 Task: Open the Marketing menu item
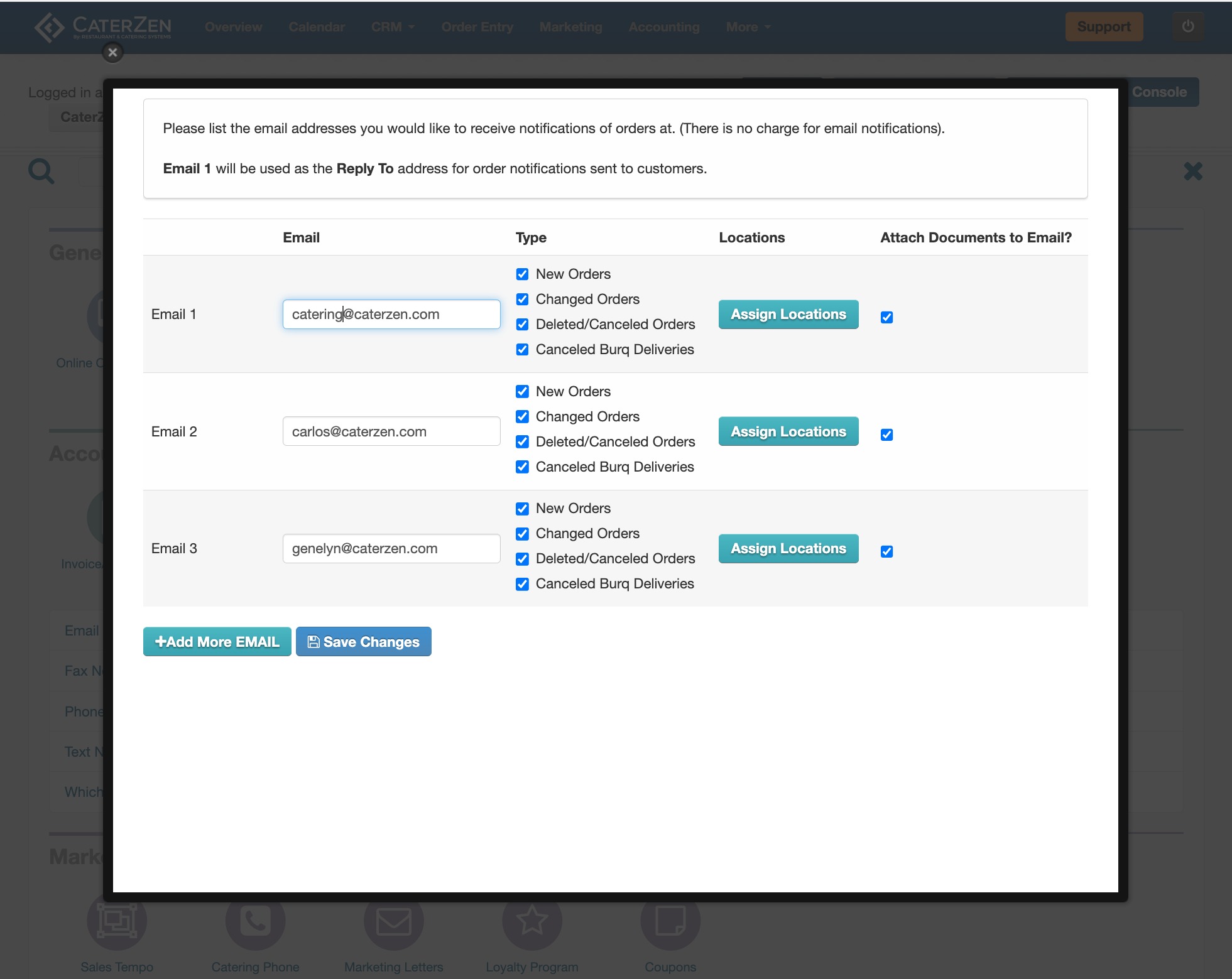(570, 27)
